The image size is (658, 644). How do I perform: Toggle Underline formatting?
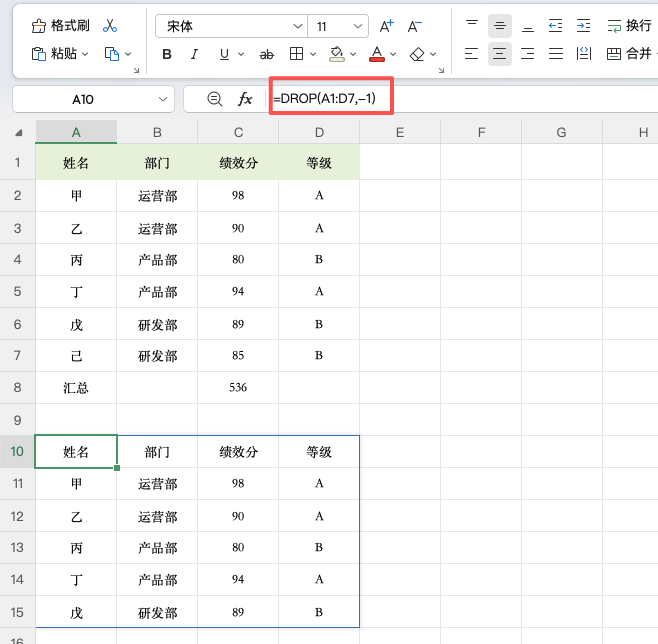[x=225, y=54]
